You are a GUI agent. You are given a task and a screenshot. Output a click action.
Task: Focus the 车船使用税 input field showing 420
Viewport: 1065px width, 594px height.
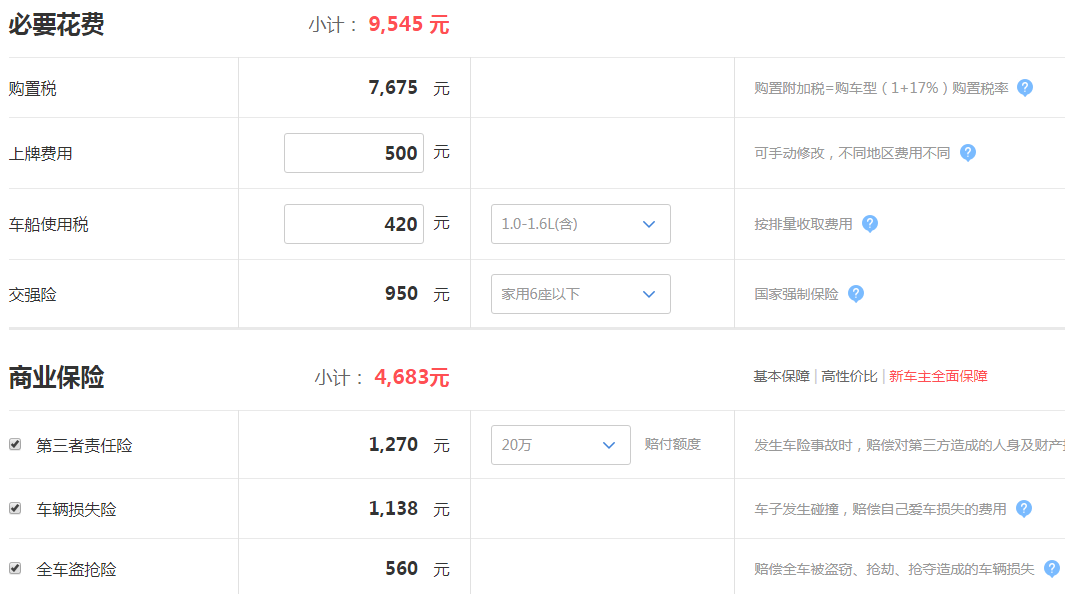354,224
